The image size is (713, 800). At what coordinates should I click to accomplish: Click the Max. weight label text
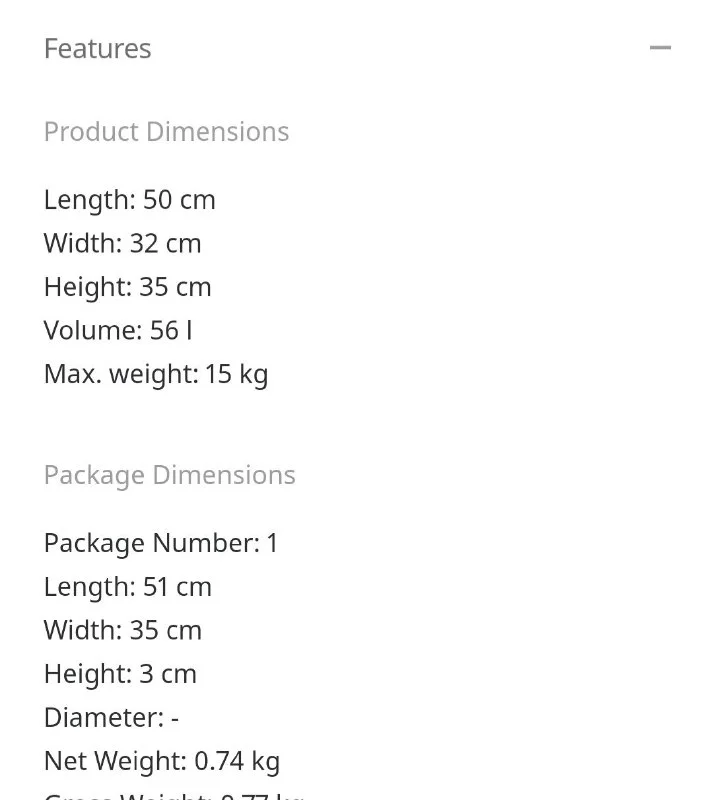pos(120,375)
